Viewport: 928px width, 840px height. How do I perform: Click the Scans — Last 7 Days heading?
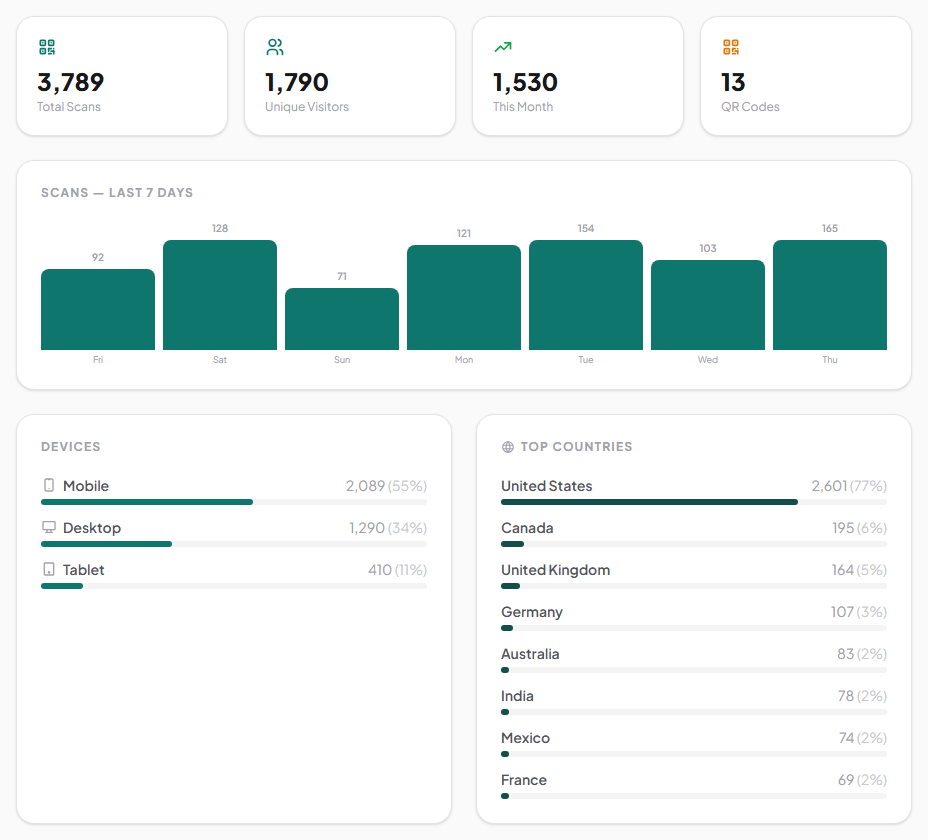(117, 192)
